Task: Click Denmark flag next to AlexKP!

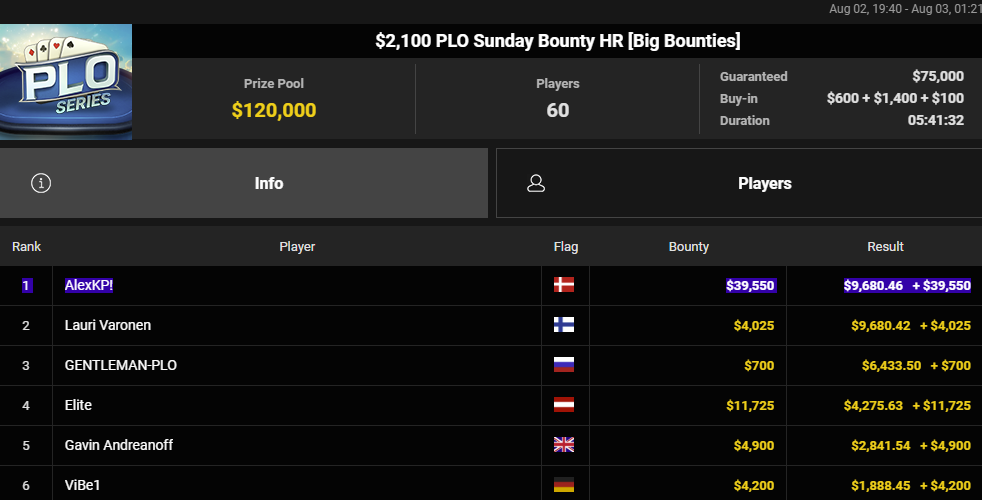Action: (x=564, y=285)
